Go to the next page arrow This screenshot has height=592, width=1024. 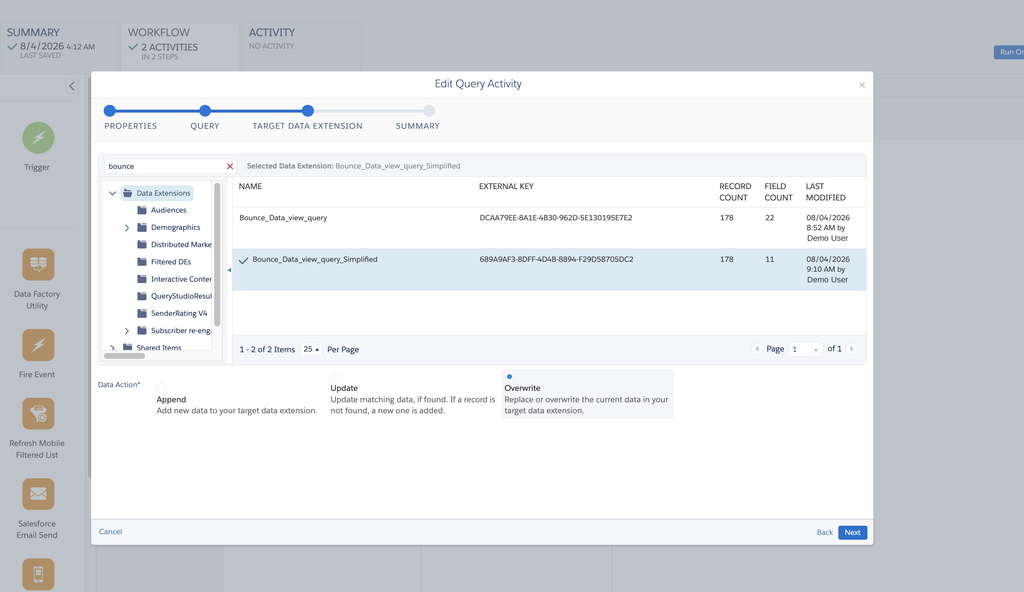852,349
